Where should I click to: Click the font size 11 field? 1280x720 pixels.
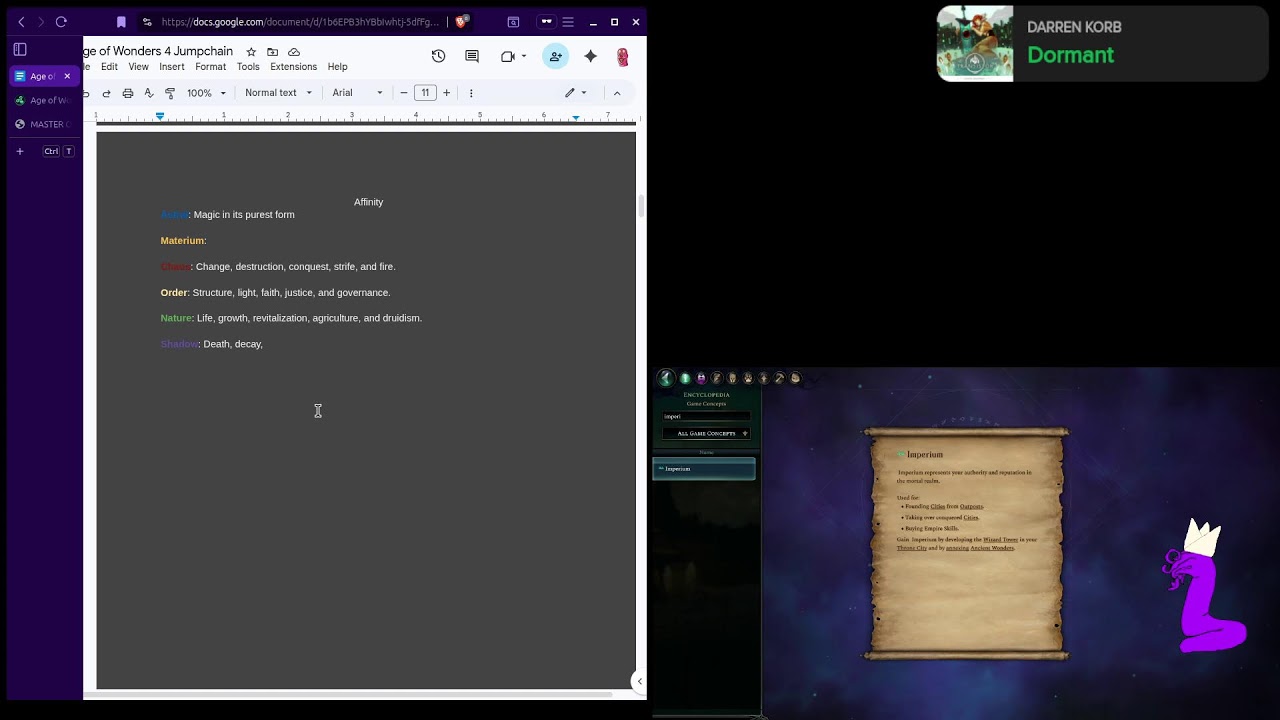[425, 93]
